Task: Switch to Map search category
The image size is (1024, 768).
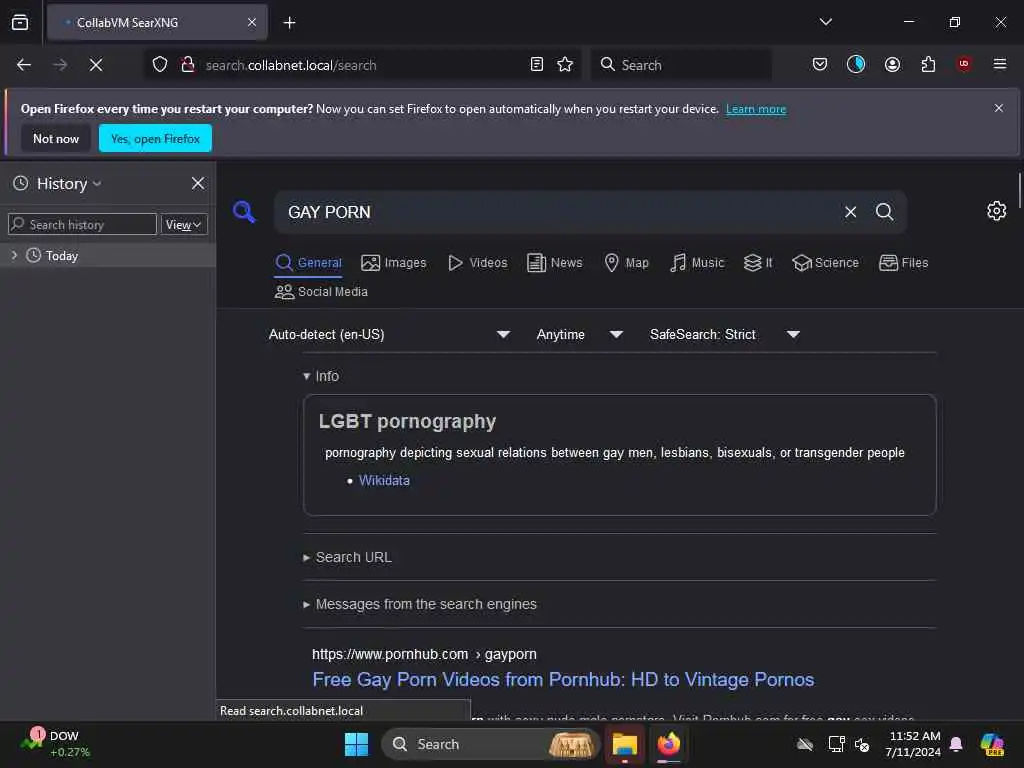Action: coord(626,263)
